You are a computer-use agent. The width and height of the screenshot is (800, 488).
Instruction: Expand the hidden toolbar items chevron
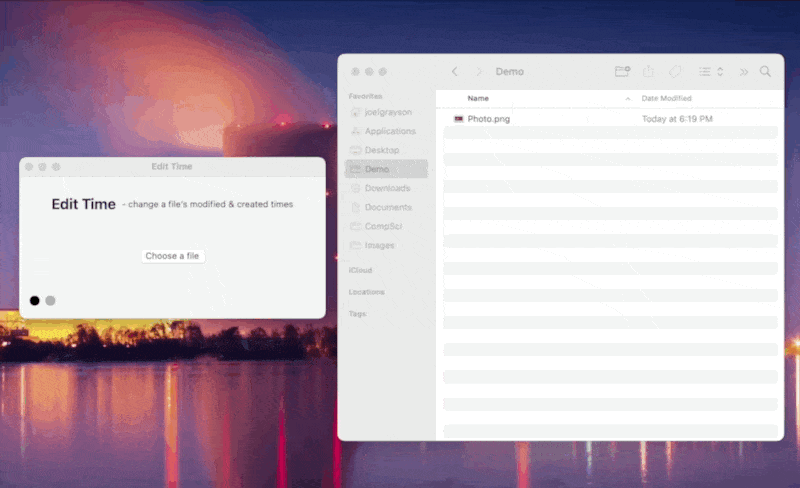click(743, 72)
